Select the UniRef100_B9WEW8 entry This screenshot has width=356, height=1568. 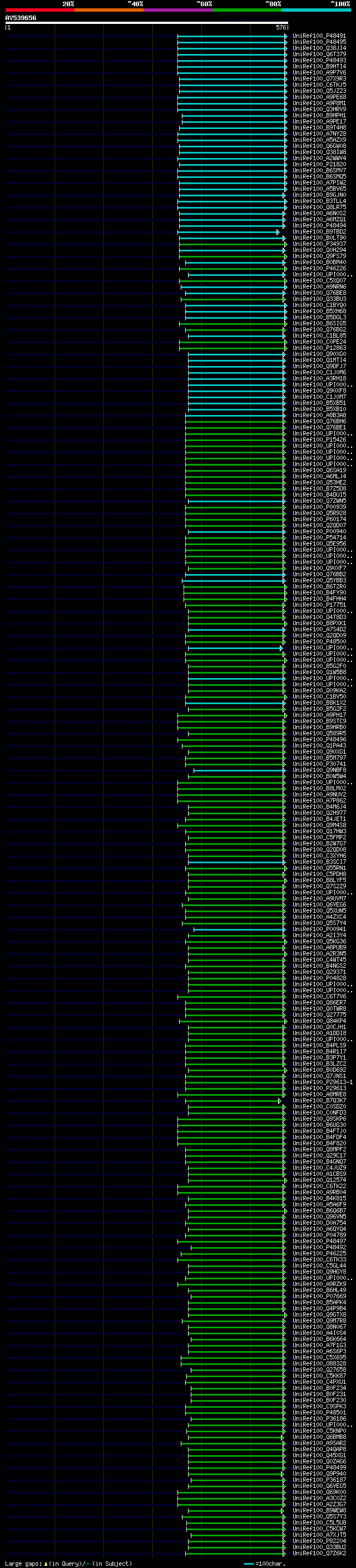[319, 1510]
